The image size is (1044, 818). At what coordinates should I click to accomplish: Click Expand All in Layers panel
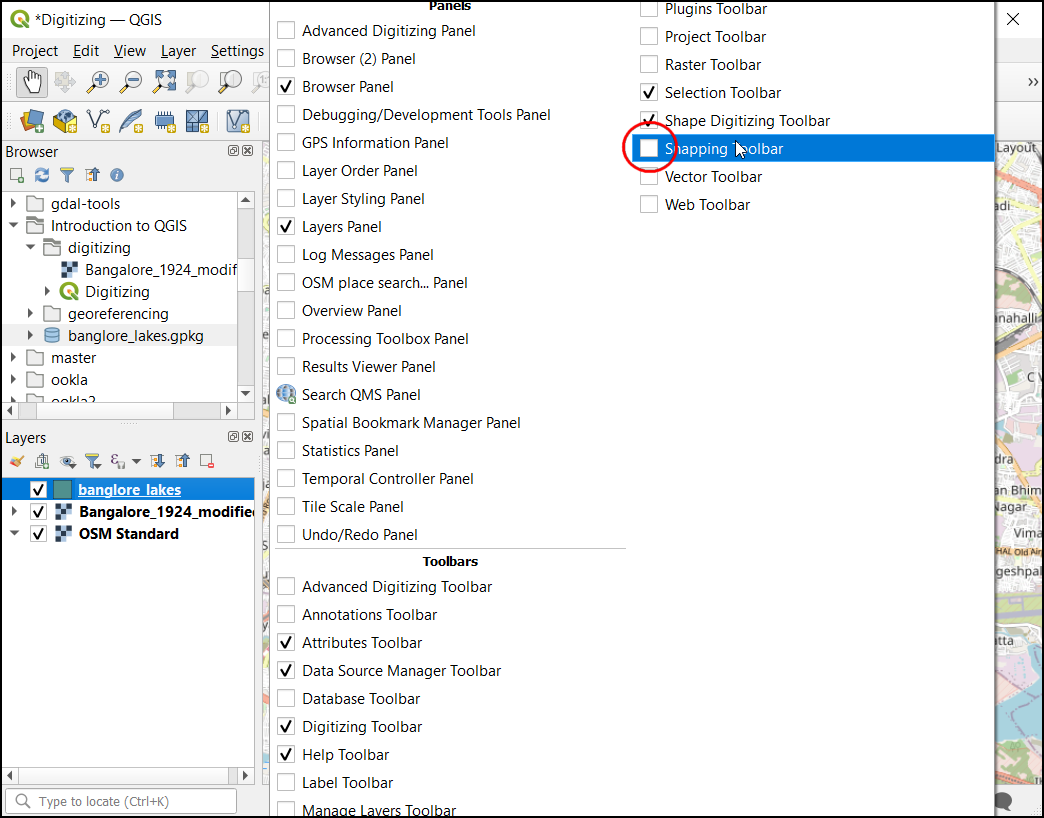coord(157,461)
